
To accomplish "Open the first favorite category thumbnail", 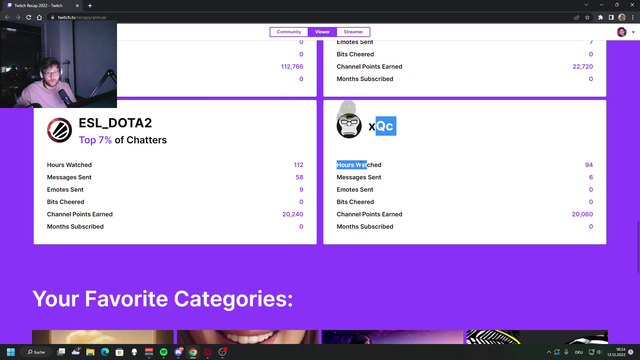I will (x=103, y=337).
